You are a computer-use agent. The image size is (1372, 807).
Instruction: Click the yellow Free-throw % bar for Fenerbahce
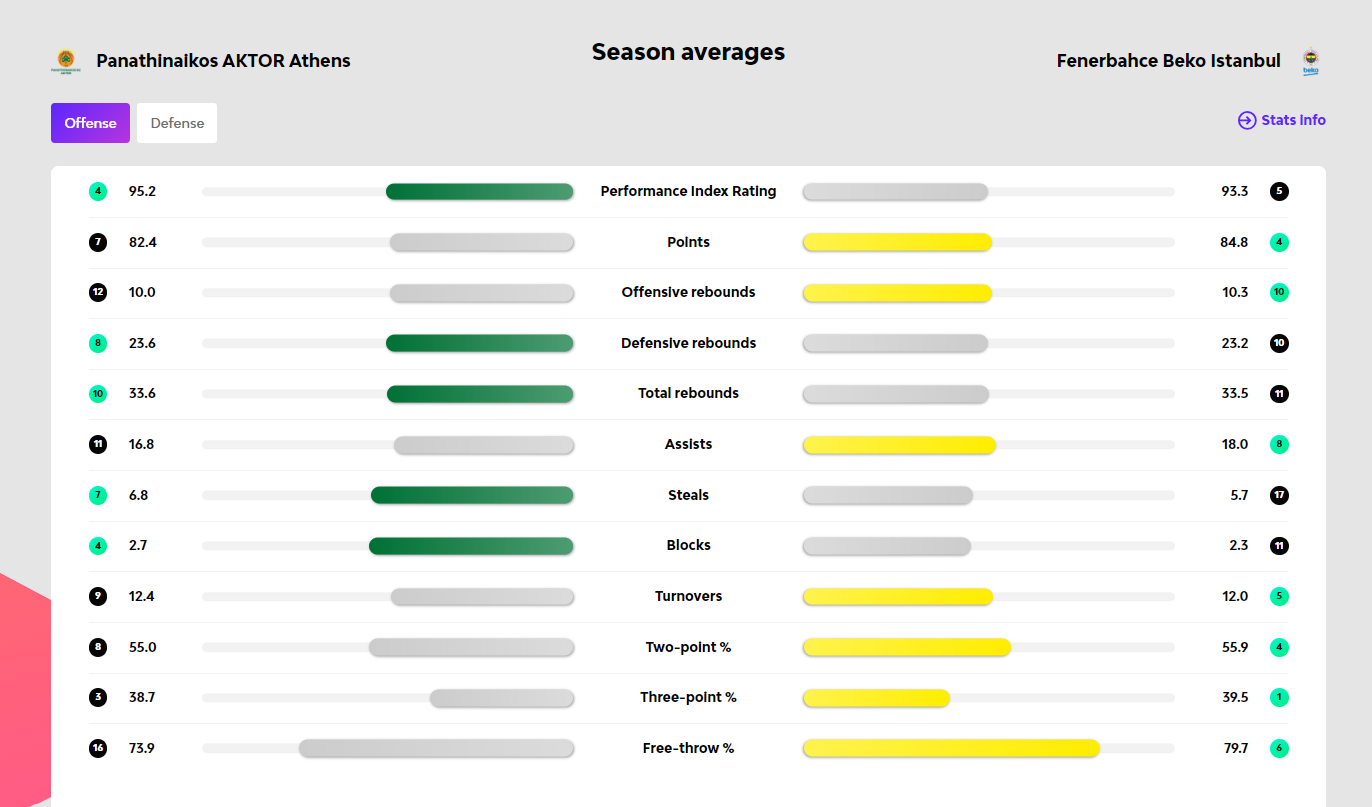pyautogui.click(x=951, y=748)
